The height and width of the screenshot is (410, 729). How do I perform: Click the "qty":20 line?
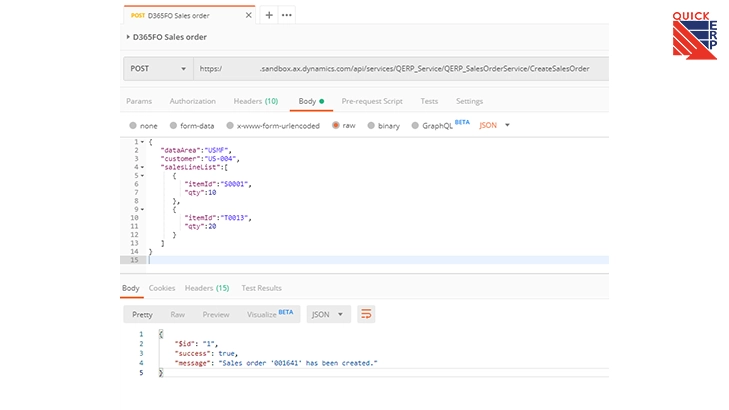[x=200, y=226]
